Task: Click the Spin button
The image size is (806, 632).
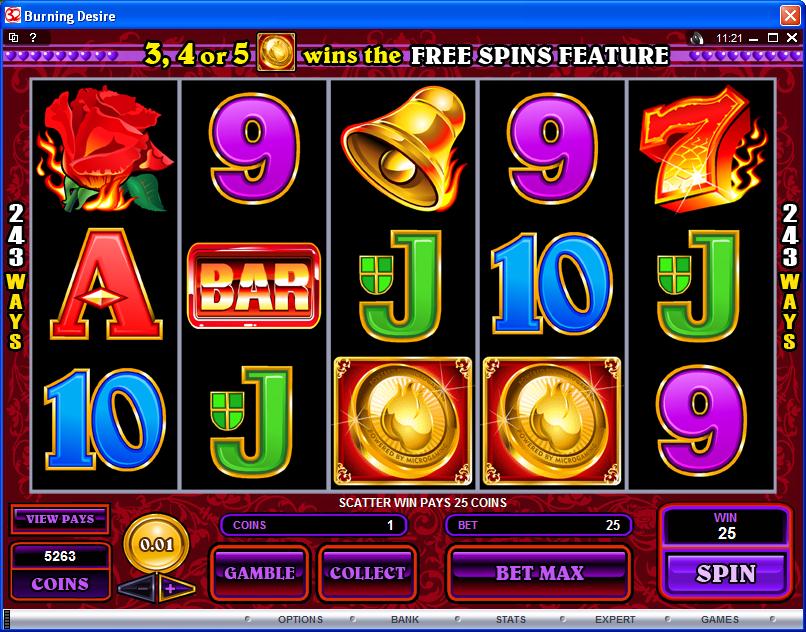Action: tap(726, 573)
